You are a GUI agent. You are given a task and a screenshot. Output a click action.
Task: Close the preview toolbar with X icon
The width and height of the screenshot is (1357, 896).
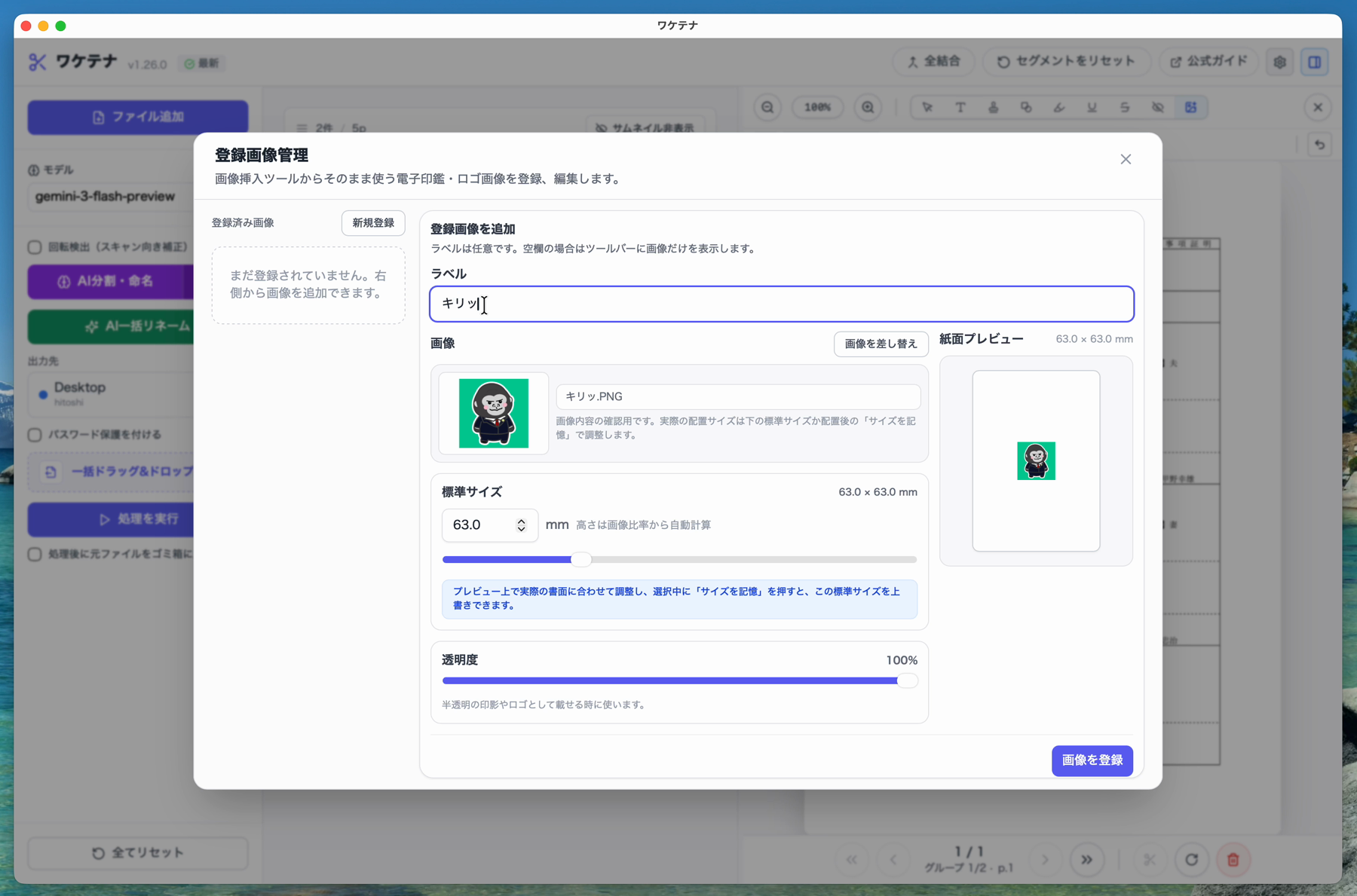pyautogui.click(x=1318, y=107)
